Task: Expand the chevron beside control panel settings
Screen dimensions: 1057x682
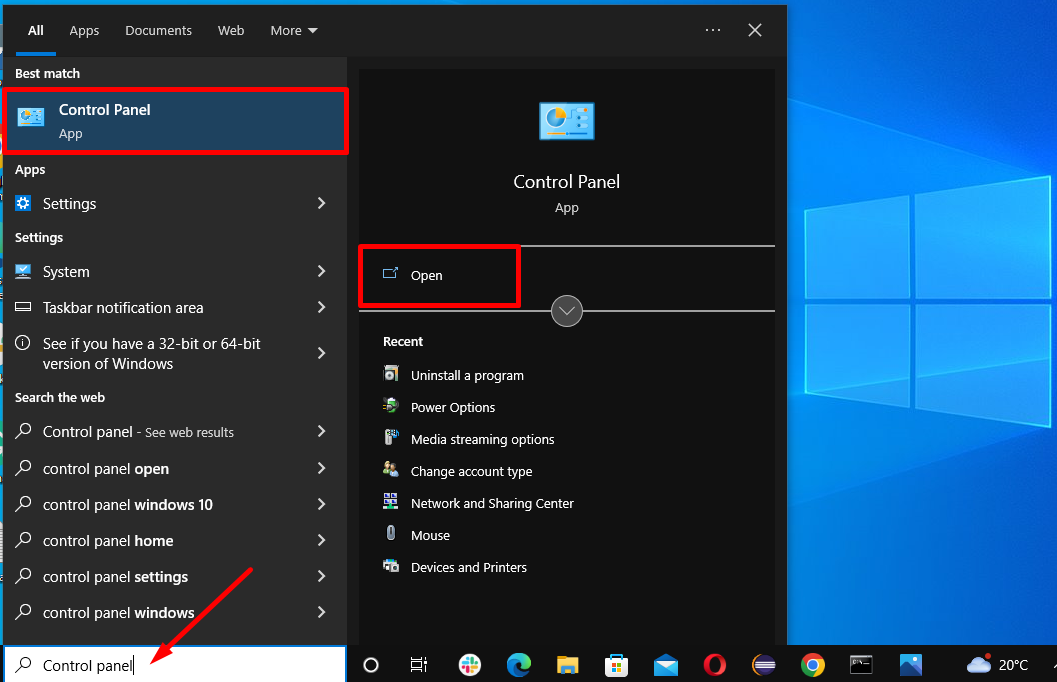Action: pyautogui.click(x=322, y=576)
